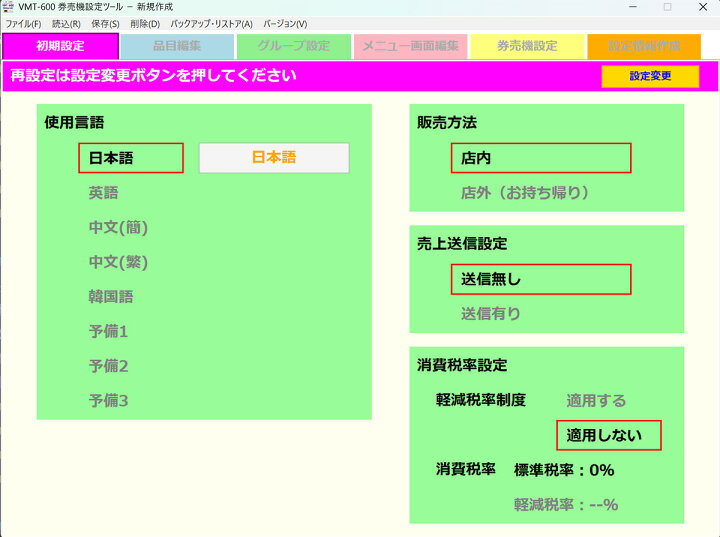This screenshot has height=537, width=720.
Task: Open the ファイル(F) menu
Action: pyautogui.click(x=23, y=24)
